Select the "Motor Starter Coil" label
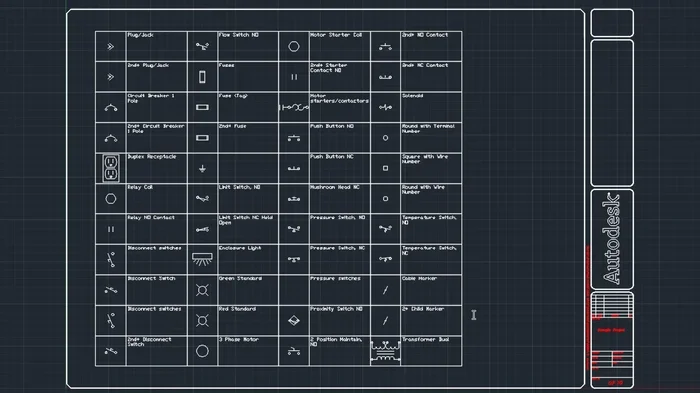700x393 pixels. tap(336, 35)
